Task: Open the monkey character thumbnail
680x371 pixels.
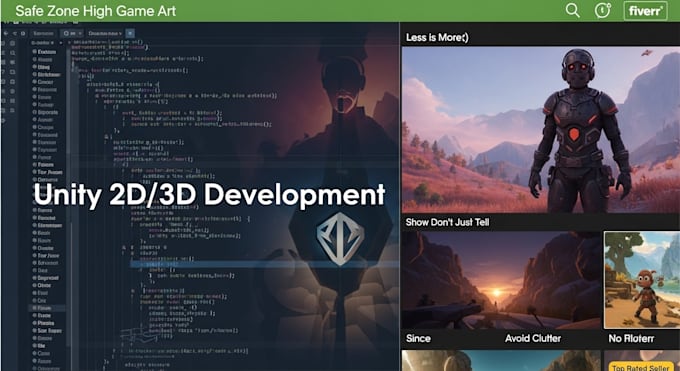Action: pos(642,280)
